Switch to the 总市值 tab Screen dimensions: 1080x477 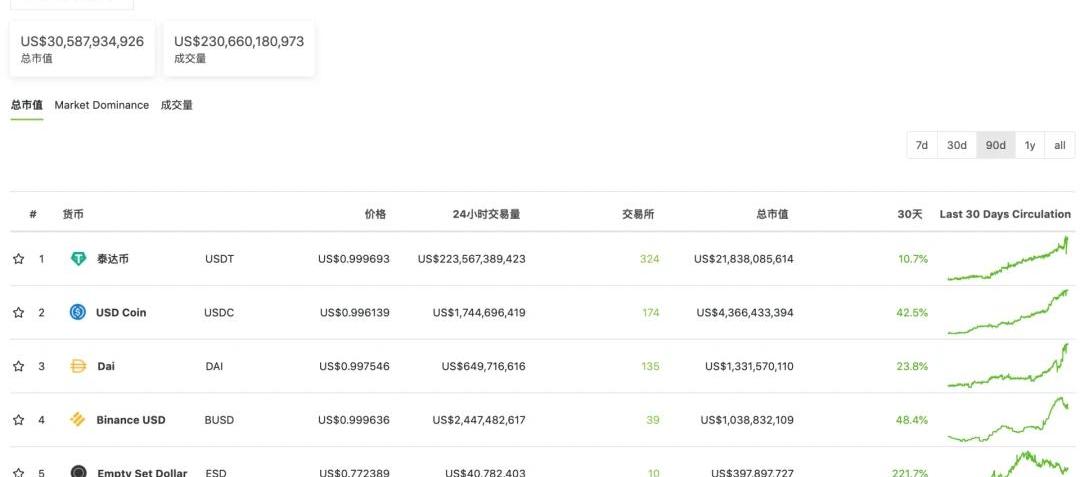click(x=27, y=105)
